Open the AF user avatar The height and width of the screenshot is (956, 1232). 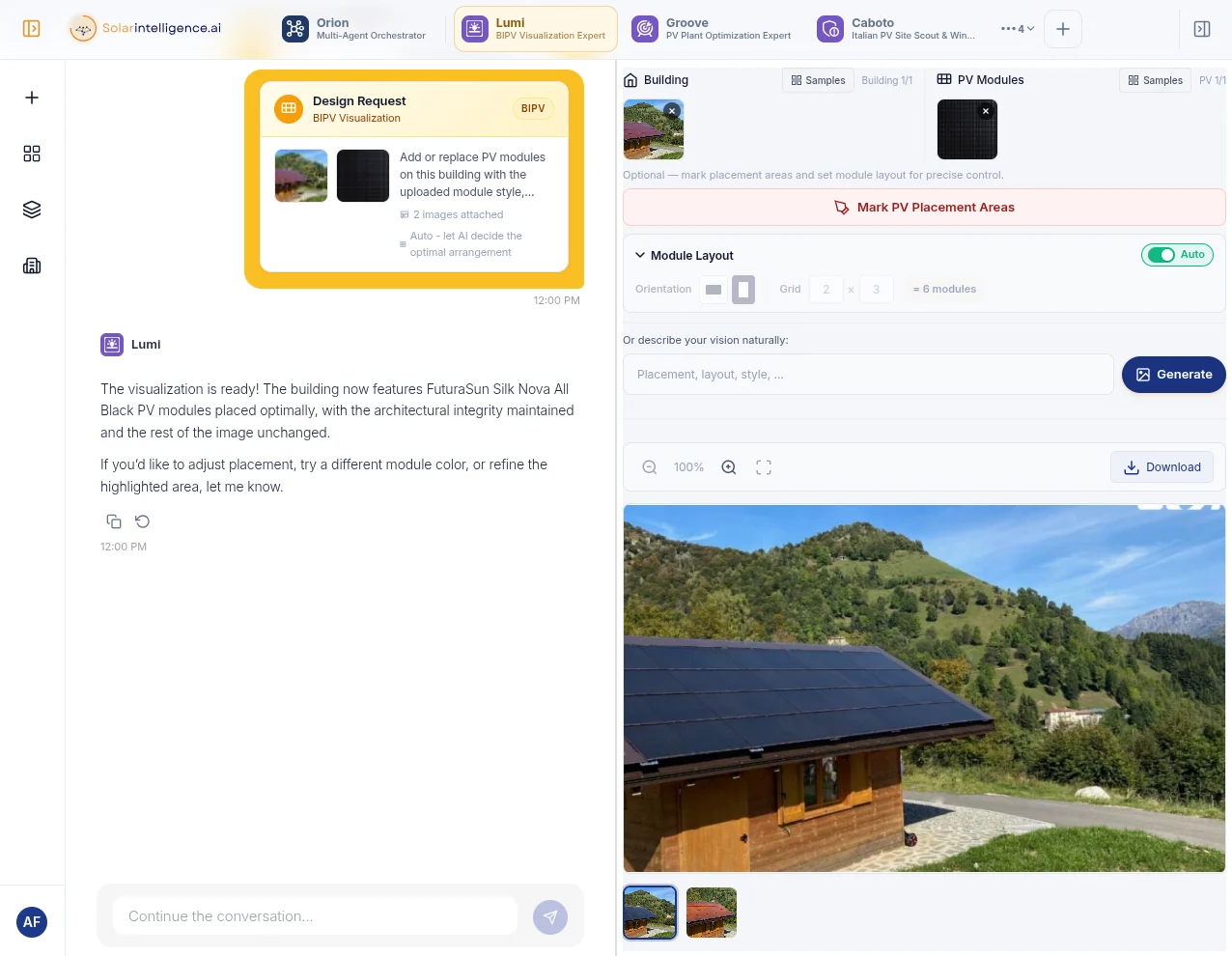[x=32, y=922]
